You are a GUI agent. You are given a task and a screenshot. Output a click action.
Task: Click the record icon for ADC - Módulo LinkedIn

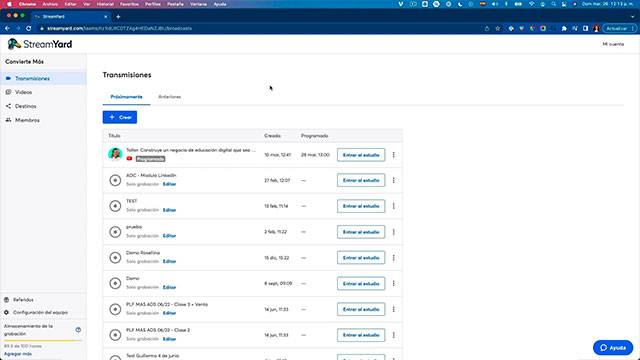[115, 180]
